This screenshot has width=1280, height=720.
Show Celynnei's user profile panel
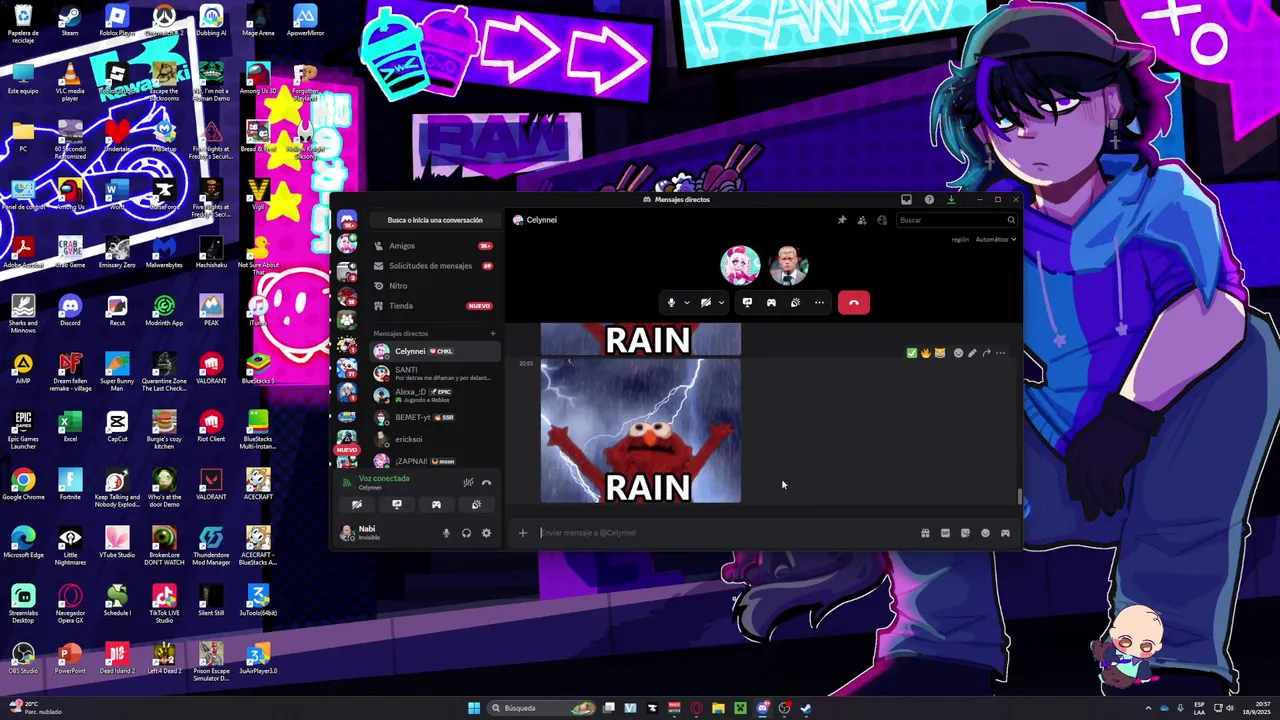[x=882, y=220]
